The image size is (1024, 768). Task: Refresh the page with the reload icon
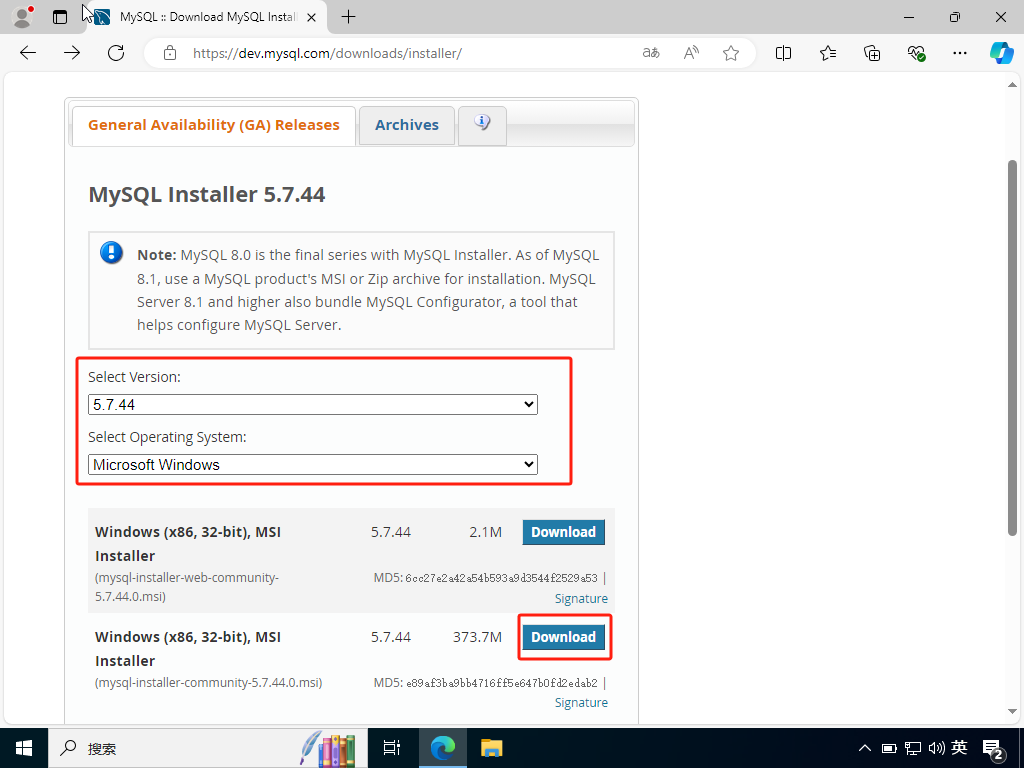pyautogui.click(x=116, y=53)
